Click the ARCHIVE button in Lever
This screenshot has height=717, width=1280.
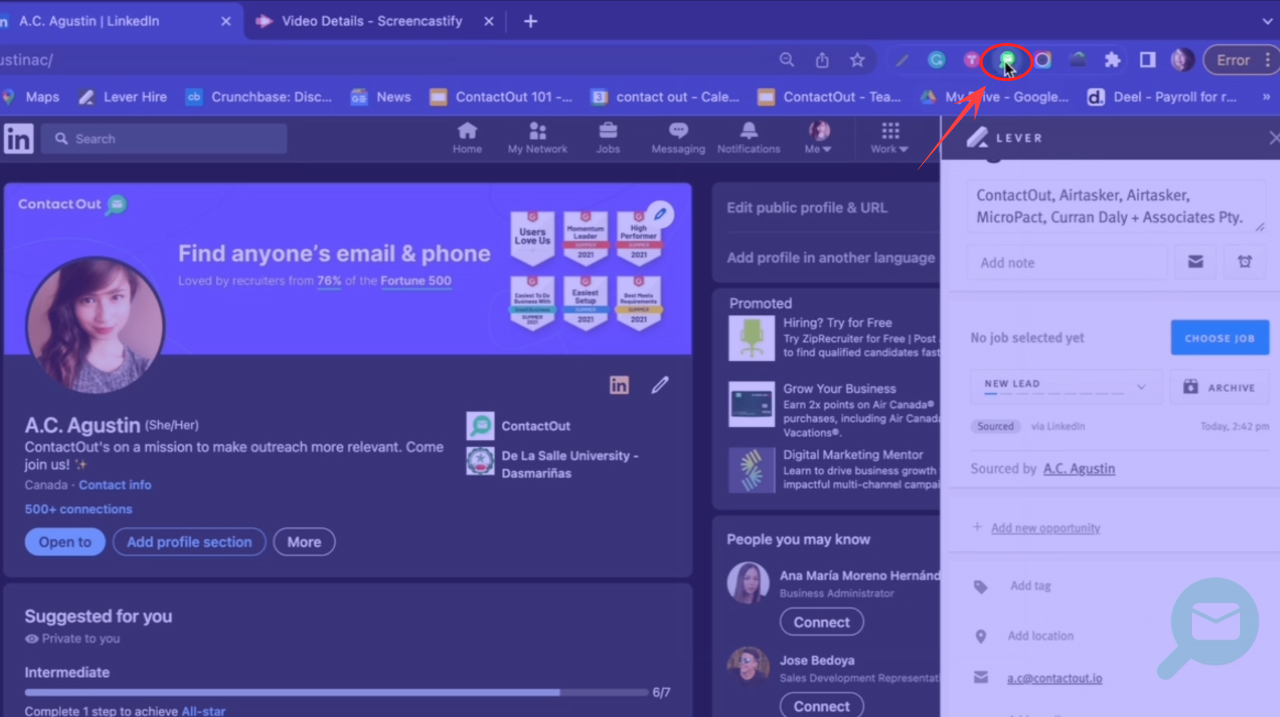1220,387
